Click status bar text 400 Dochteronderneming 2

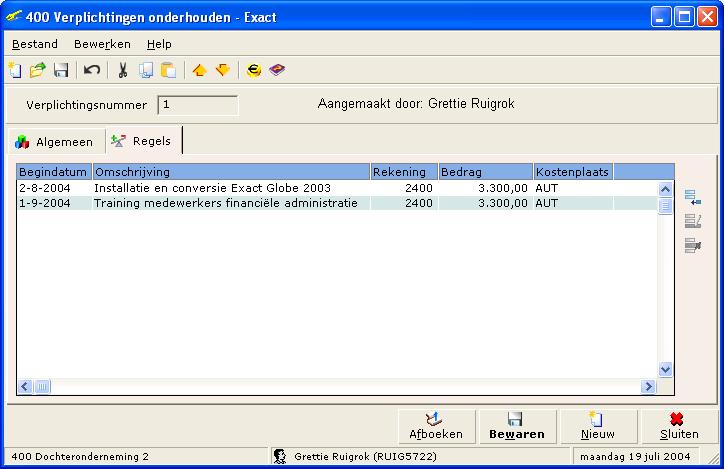[x=80, y=457]
